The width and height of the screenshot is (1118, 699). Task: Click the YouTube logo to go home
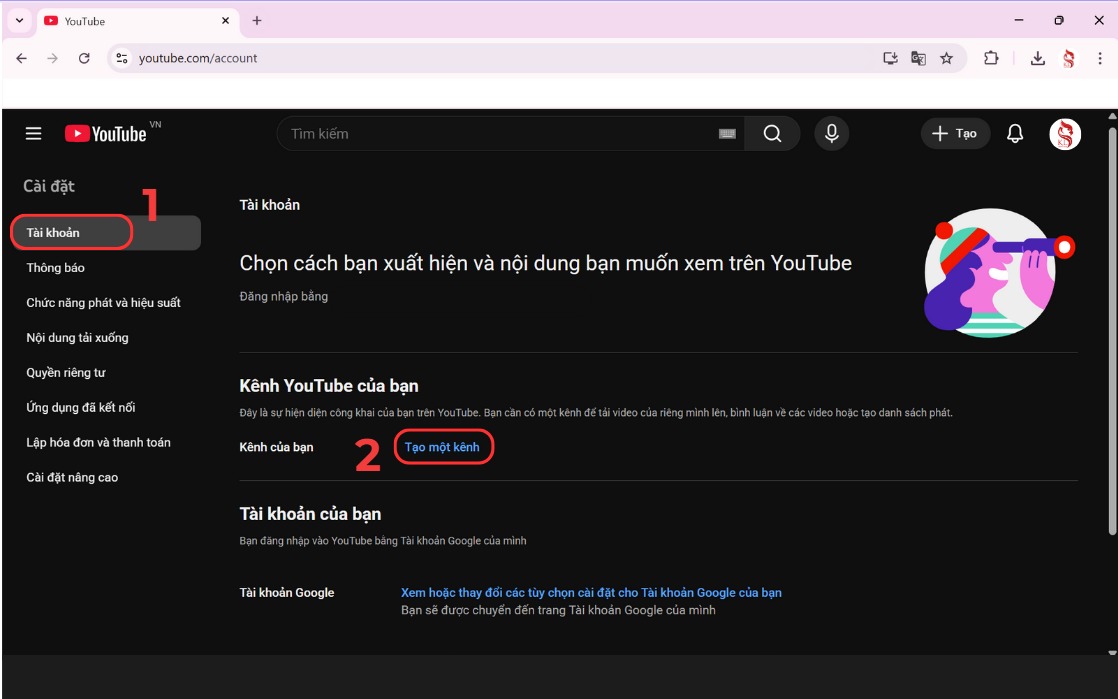[106, 133]
